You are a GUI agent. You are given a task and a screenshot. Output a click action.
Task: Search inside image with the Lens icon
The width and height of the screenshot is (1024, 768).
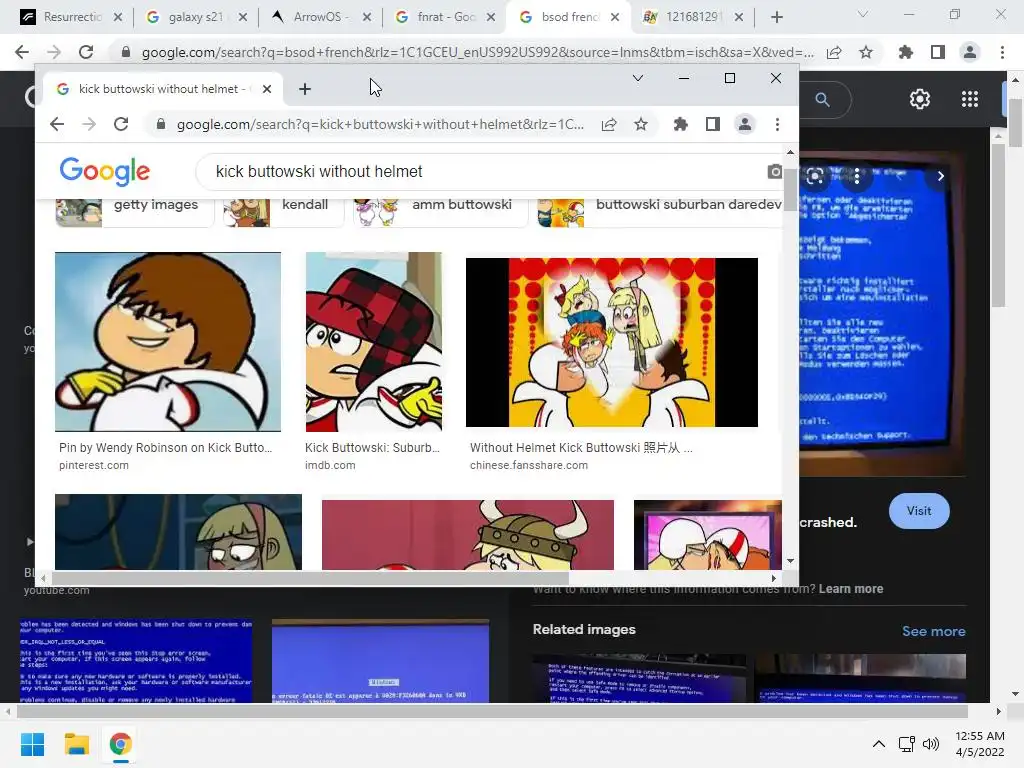click(814, 176)
